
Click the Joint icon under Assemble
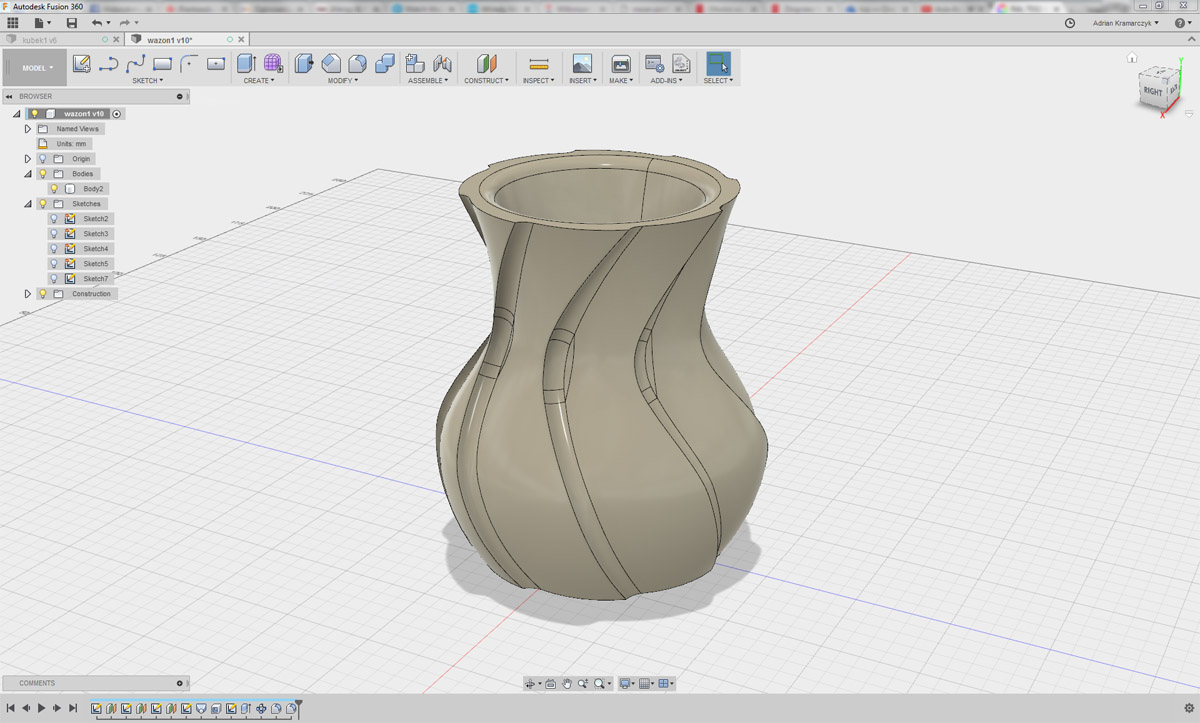[x=442, y=64]
